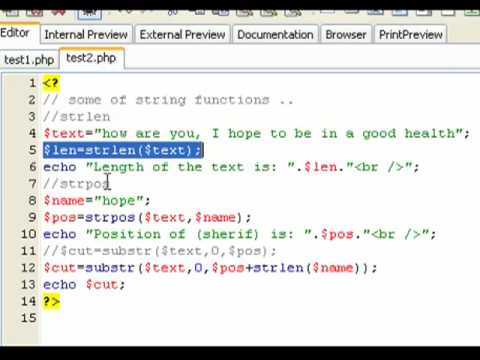The width and height of the screenshot is (480, 360).
Task: Click line number 10 in the gutter
Action: click(x=28, y=234)
